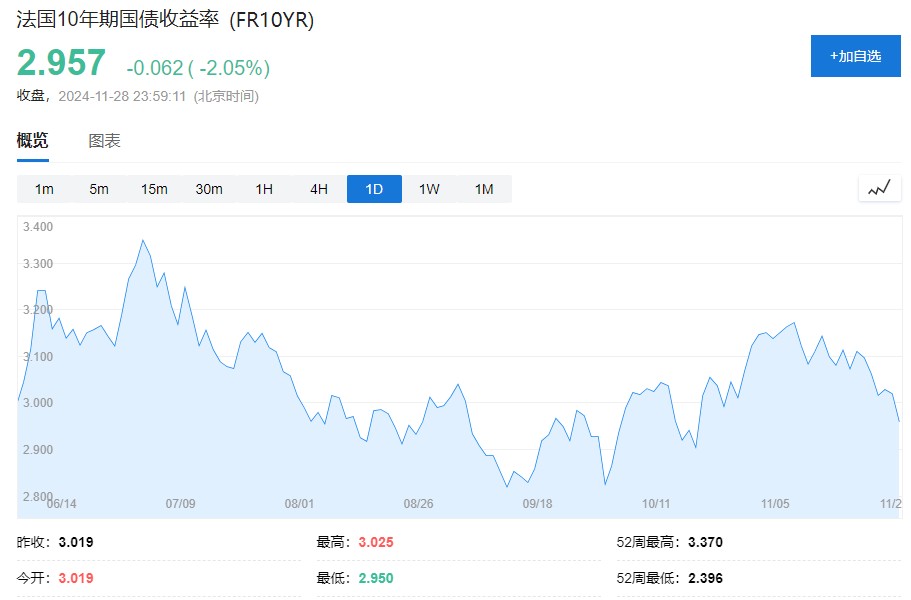Click the July peak on the chart
The height and width of the screenshot is (600, 911).
[x=143, y=241]
